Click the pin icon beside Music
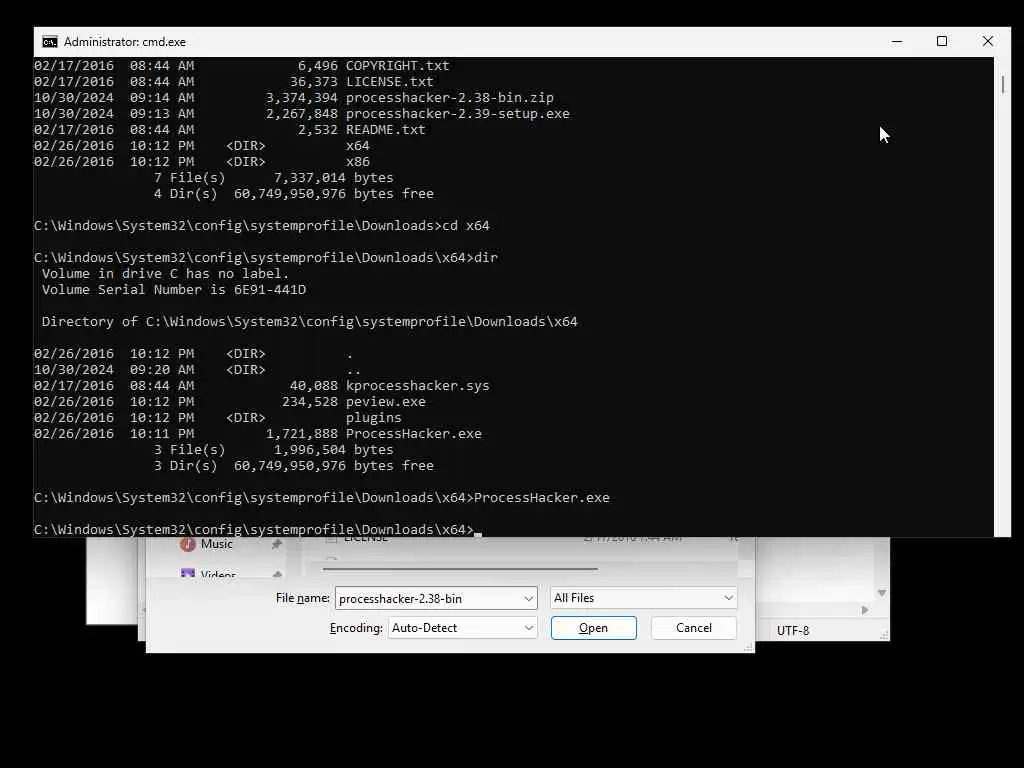Screen dimensions: 1024x768 point(277,544)
